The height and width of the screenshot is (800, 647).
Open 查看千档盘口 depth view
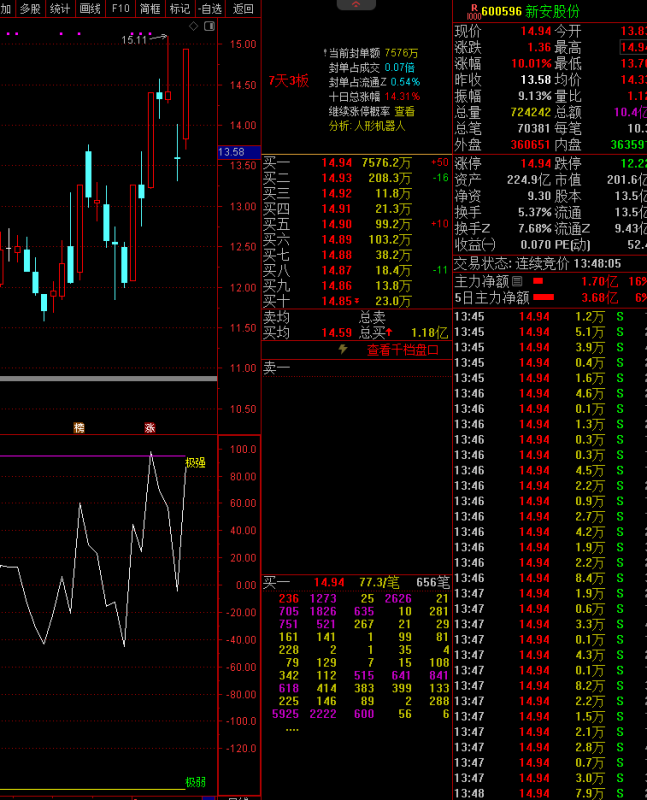(x=403, y=350)
